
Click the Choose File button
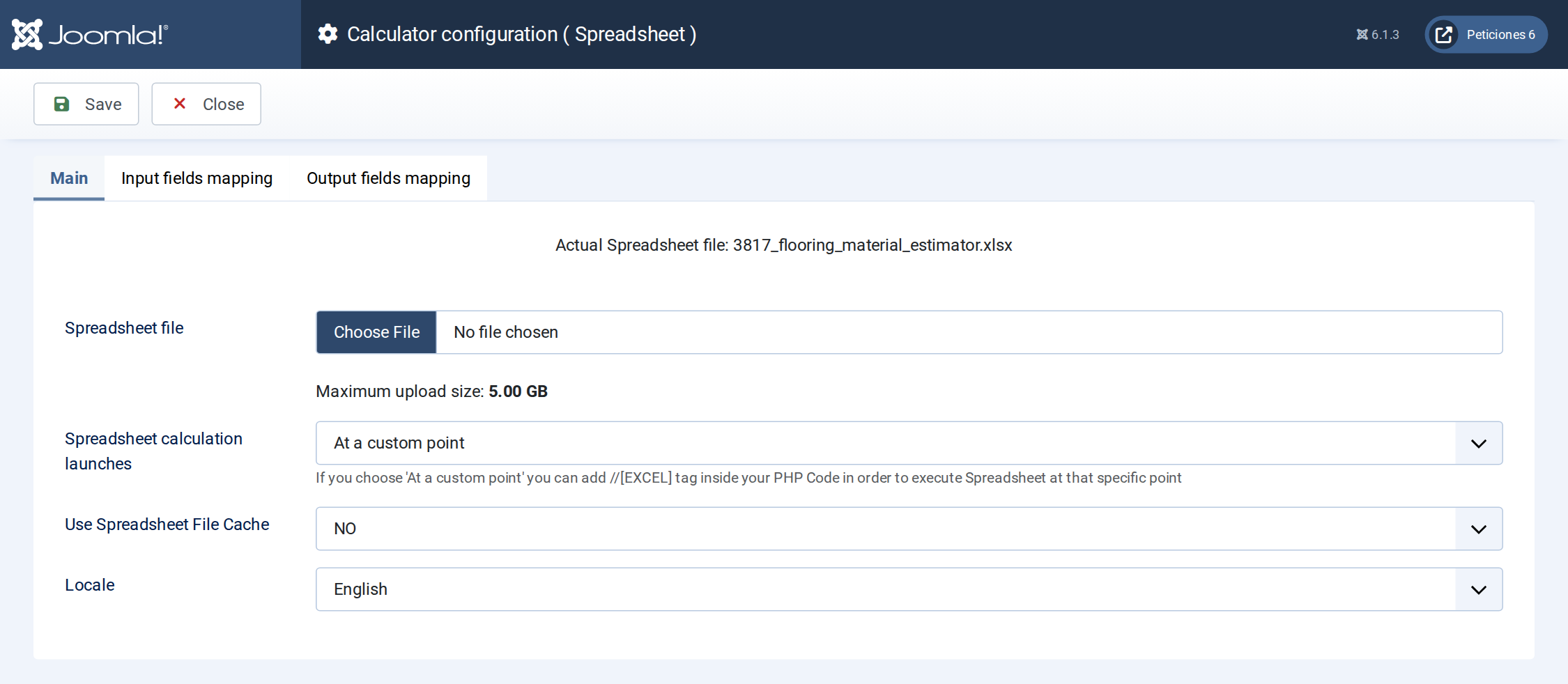point(376,332)
